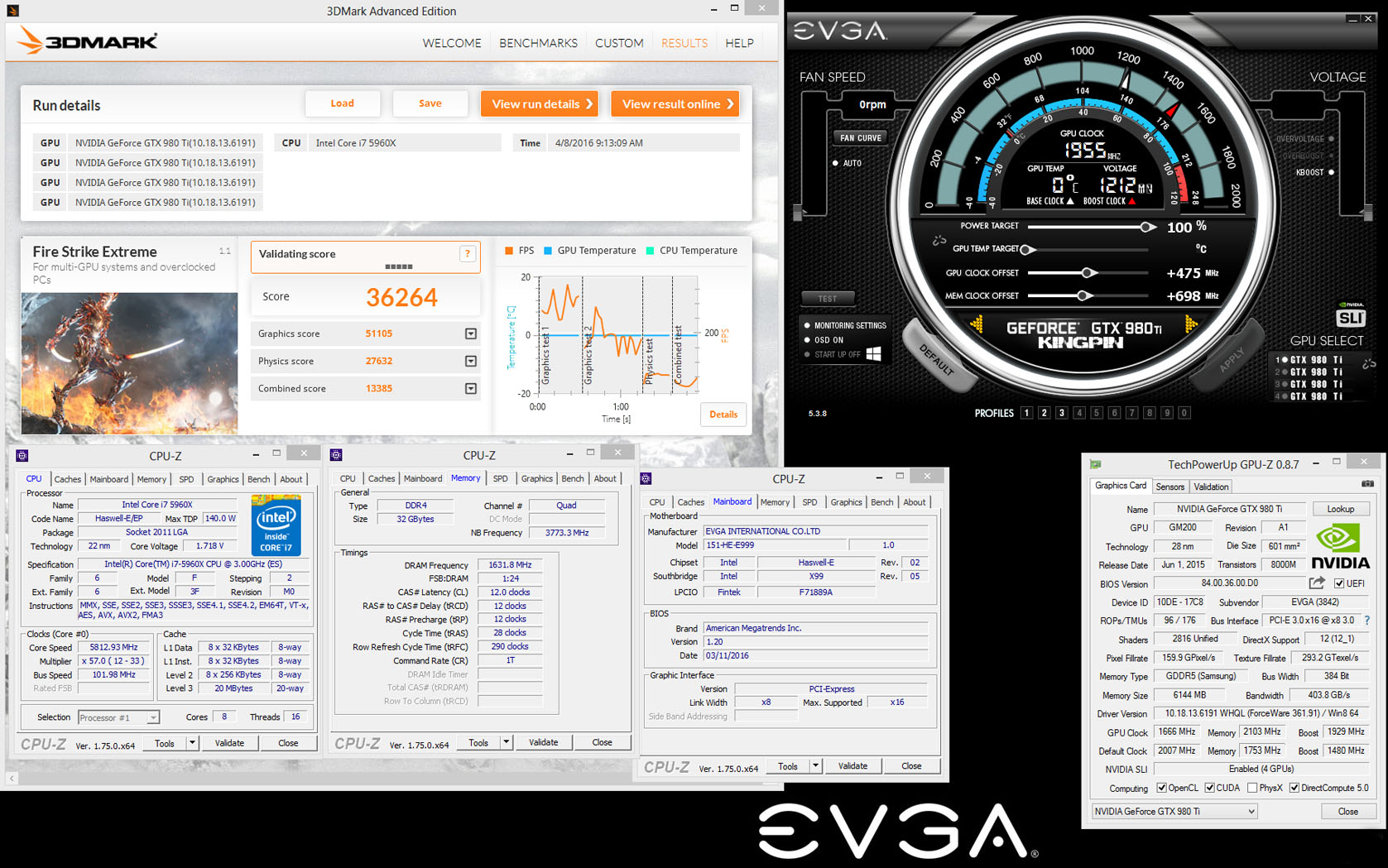Image resolution: width=1388 pixels, height=868 pixels.
Task: Open the BENCHMARKS tab in 3DMark
Action: tap(538, 43)
